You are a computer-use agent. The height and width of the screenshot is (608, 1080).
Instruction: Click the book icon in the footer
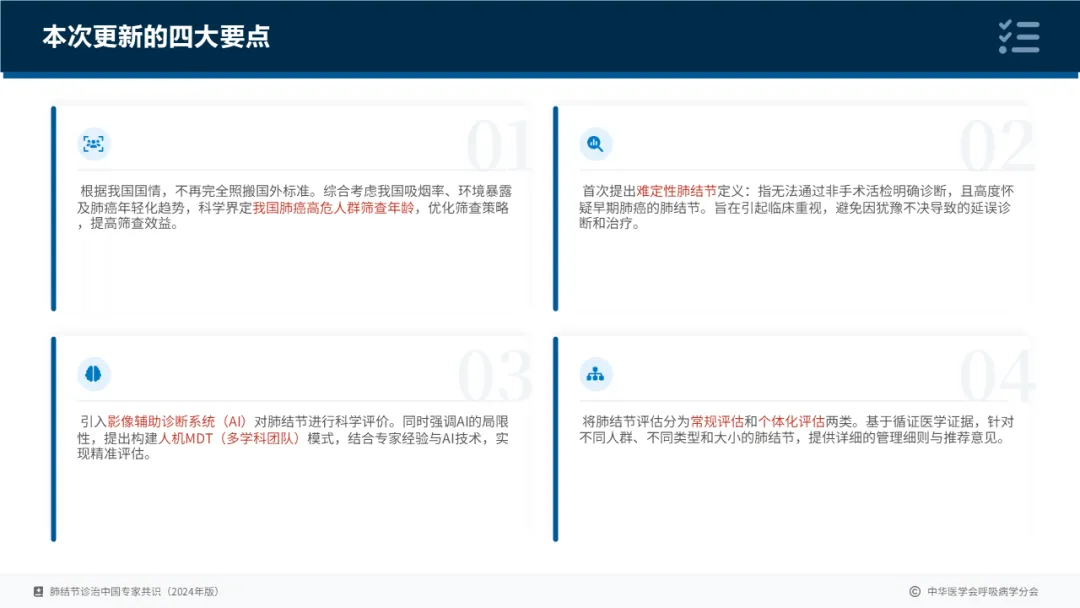coord(39,591)
